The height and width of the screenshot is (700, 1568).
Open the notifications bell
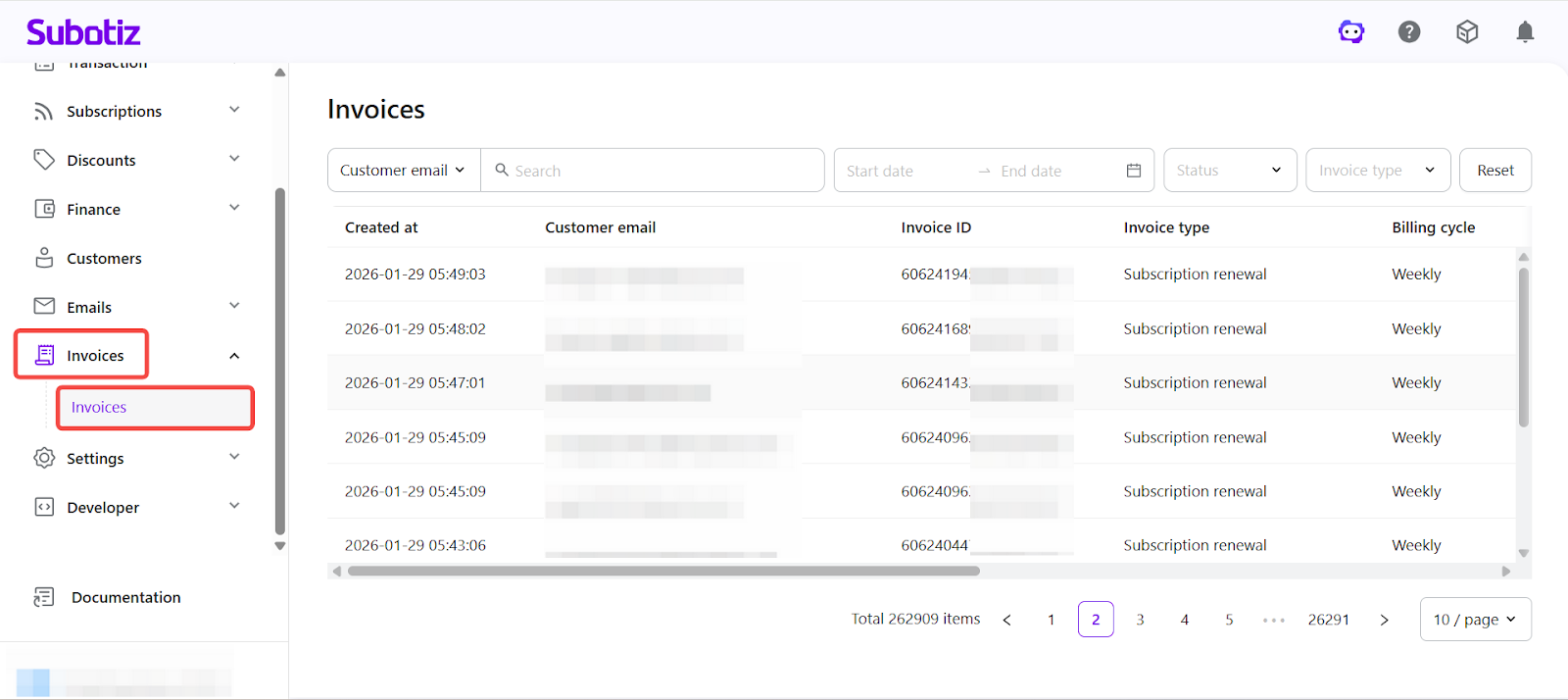point(1525,32)
